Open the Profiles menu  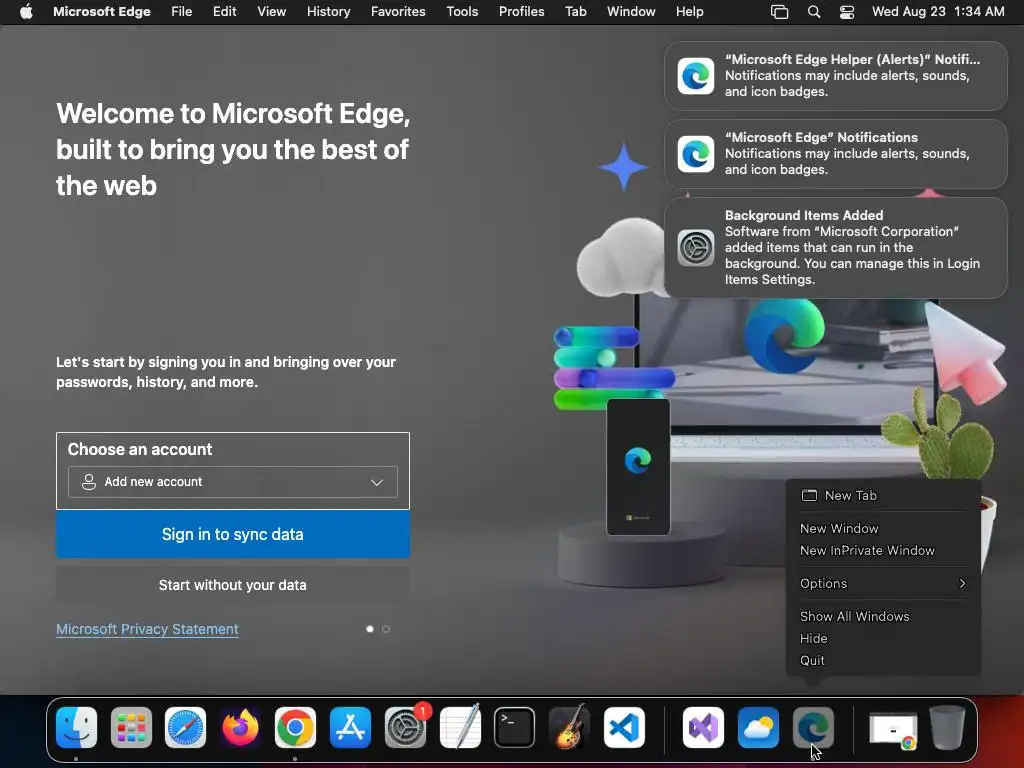[x=522, y=11]
